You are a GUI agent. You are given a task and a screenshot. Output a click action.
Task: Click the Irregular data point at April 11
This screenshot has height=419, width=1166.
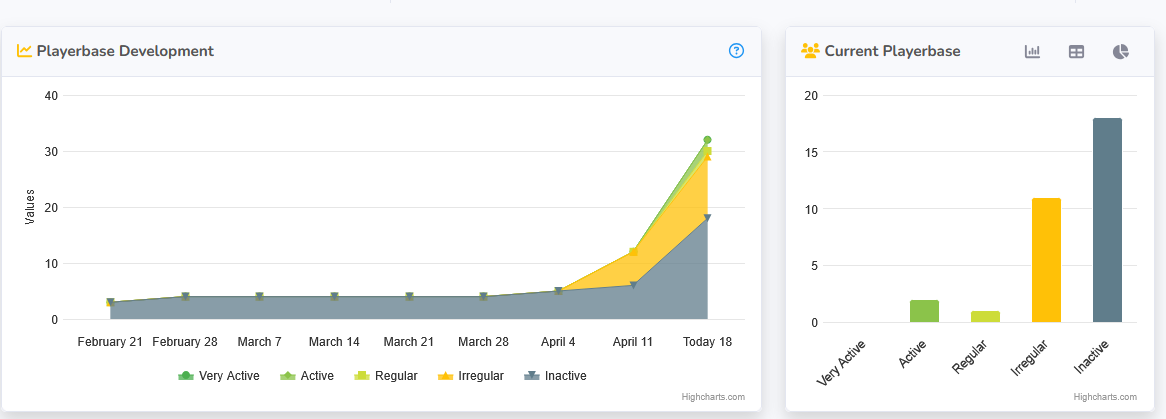coord(633,252)
